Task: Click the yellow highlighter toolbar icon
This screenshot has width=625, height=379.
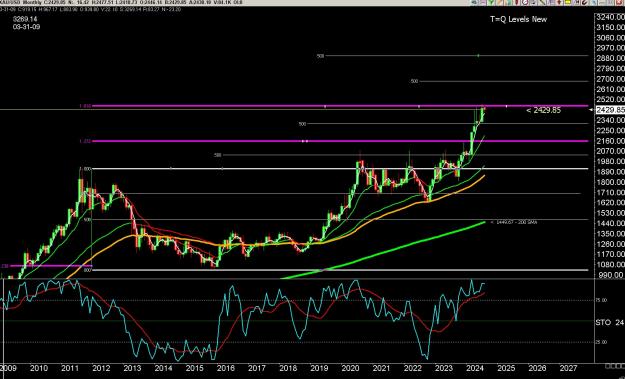Action: (567, 2)
